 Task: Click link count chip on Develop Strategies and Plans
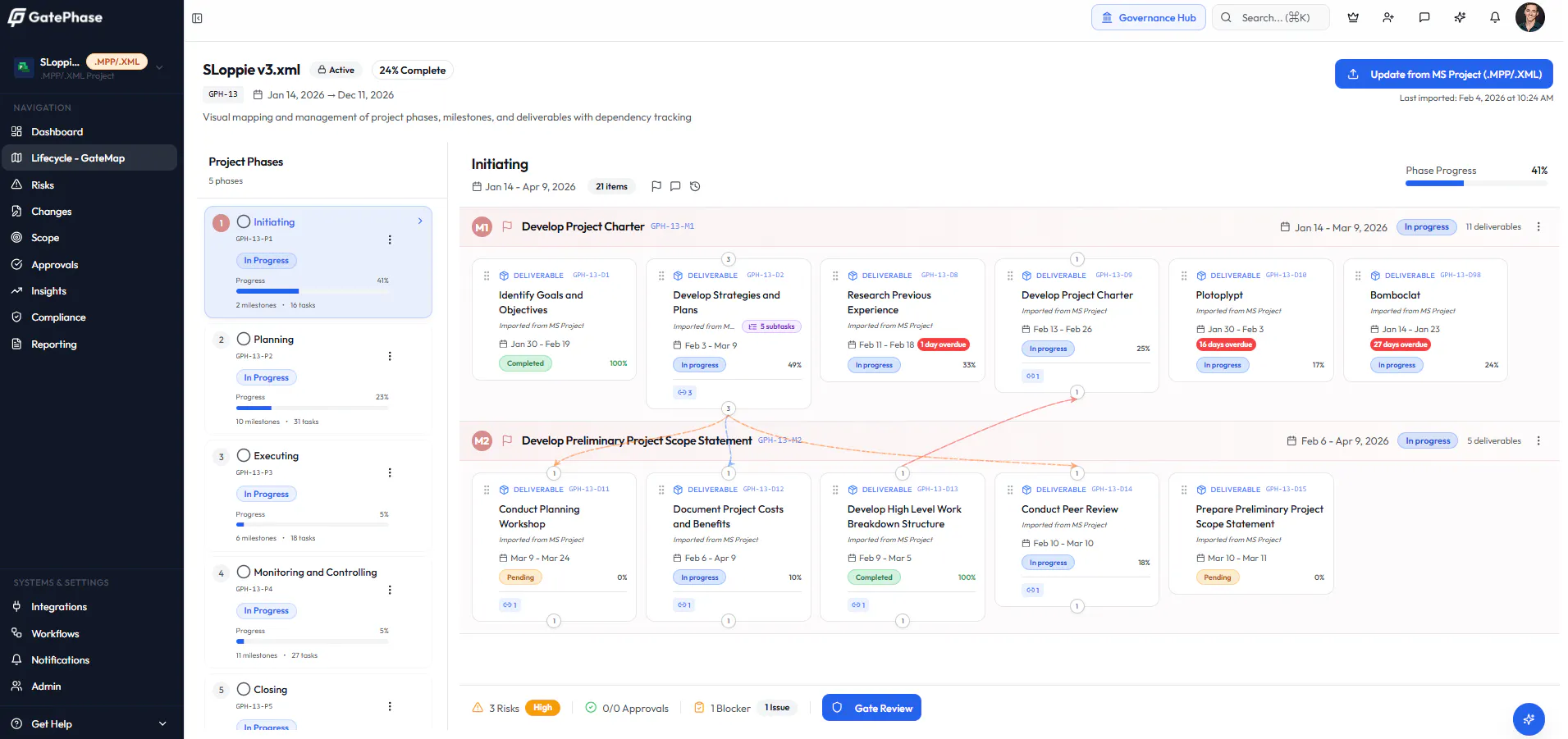[x=684, y=393]
